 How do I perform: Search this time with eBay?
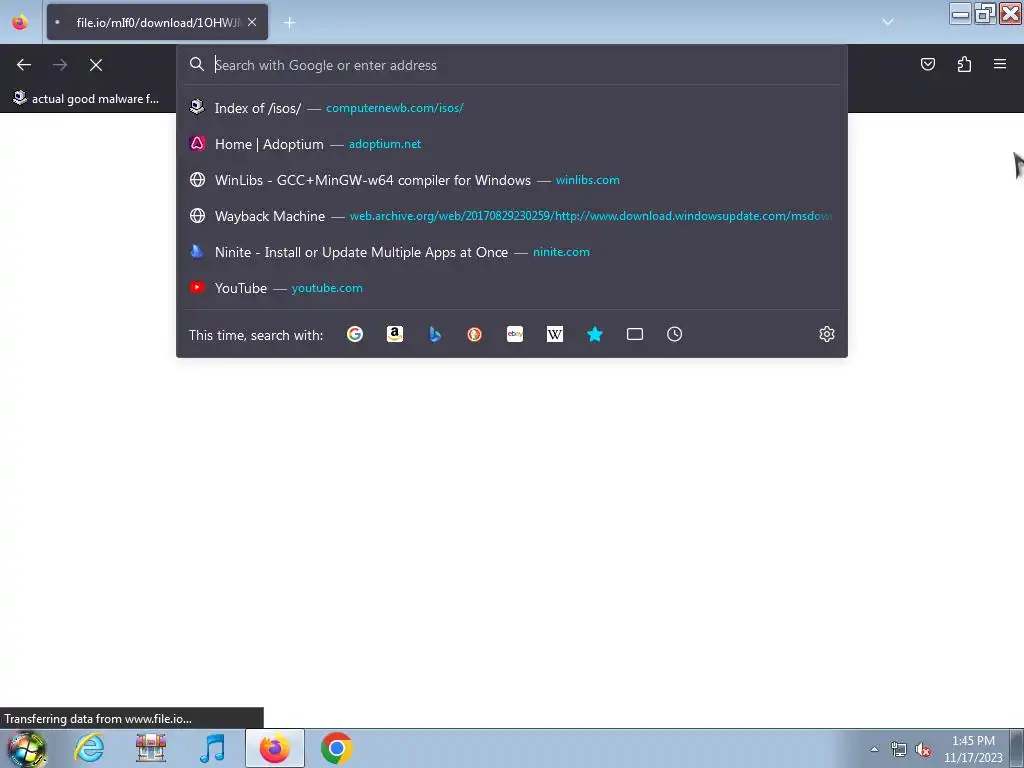pos(515,334)
